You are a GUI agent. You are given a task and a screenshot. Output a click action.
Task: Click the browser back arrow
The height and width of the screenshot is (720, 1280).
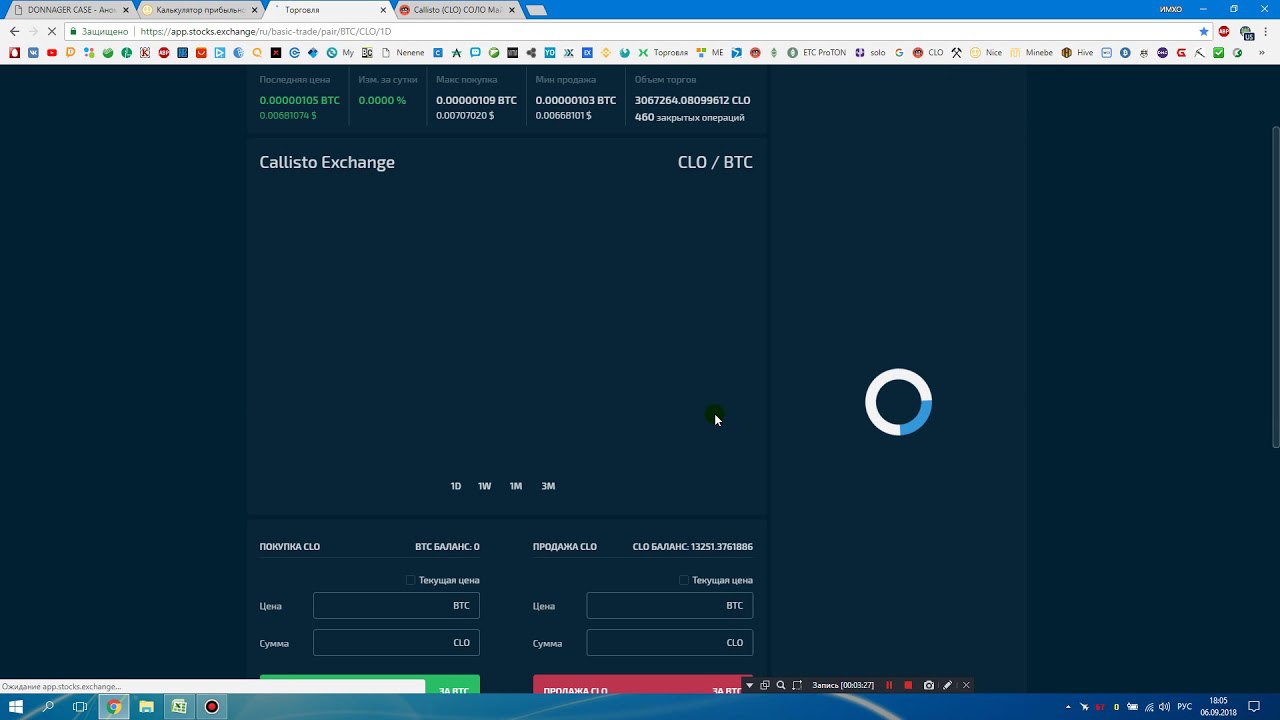(14, 31)
